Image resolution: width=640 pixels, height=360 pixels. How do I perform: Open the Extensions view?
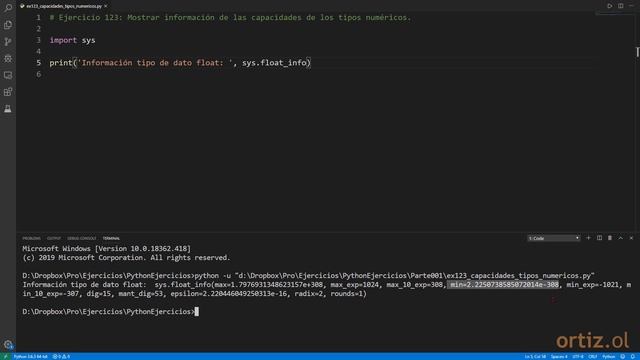(x=8, y=92)
